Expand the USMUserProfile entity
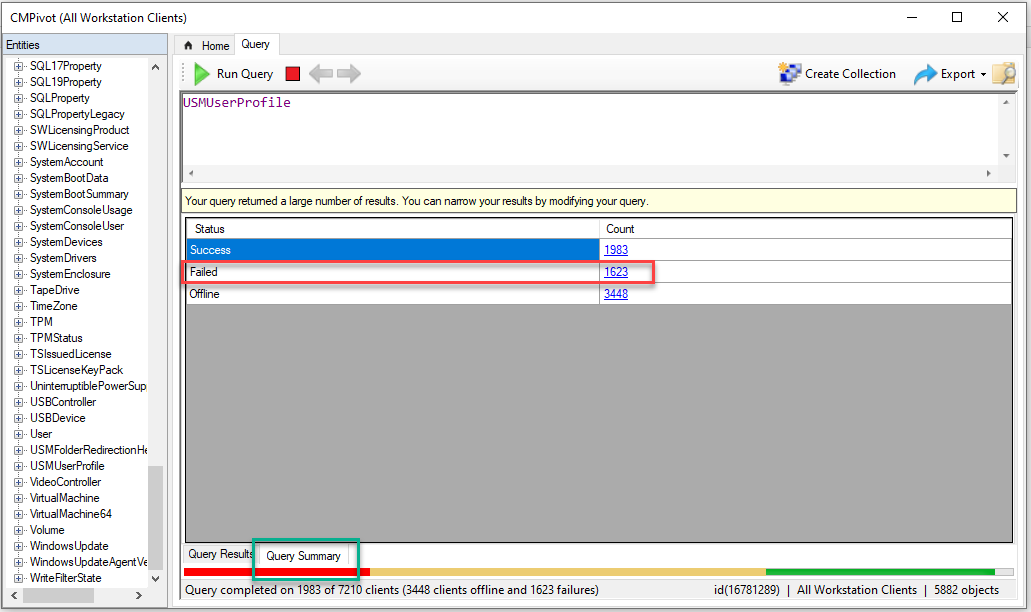 pyautogui.click(x=18, y=466)
